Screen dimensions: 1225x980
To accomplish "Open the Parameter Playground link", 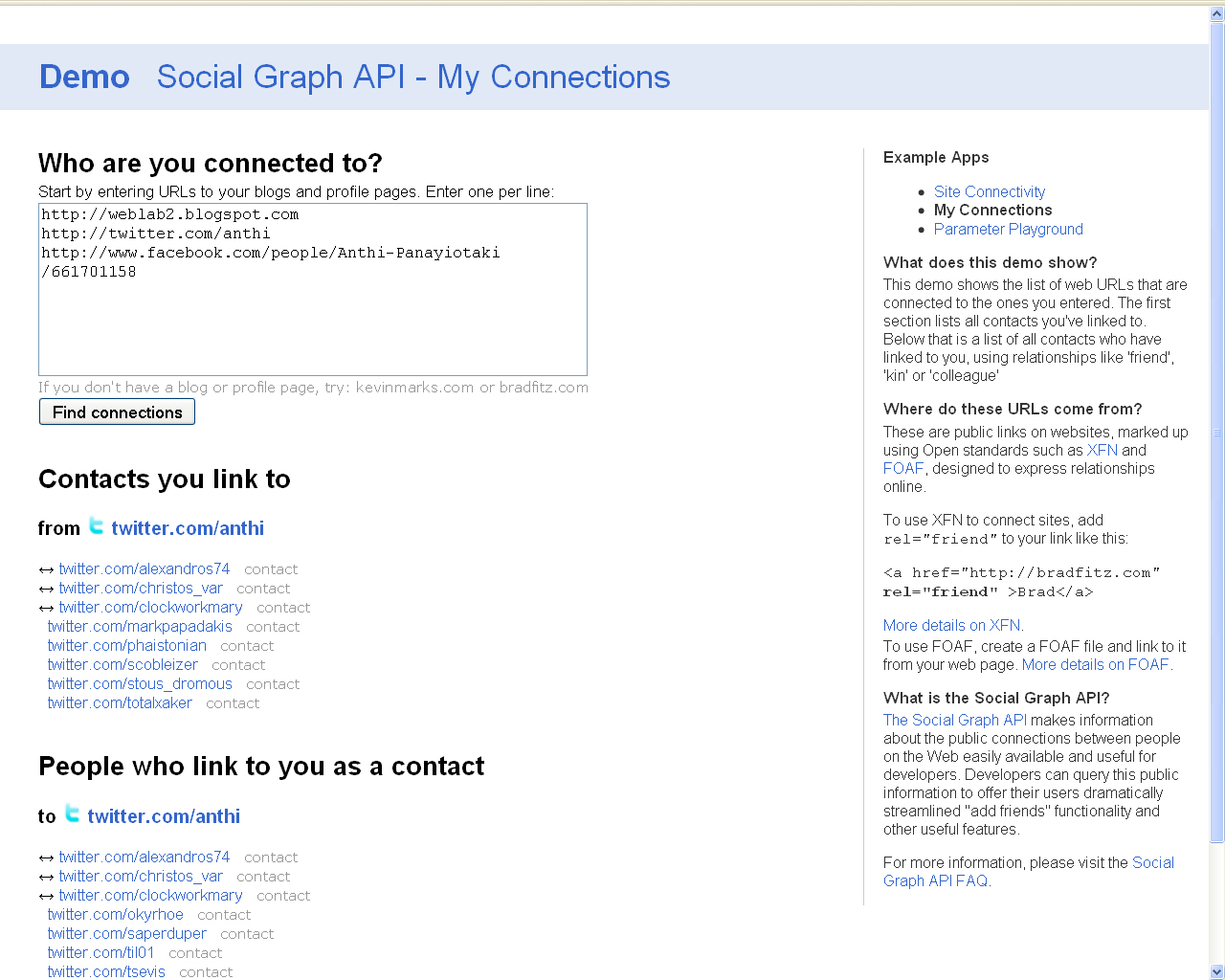I will tap(1008, 230).
